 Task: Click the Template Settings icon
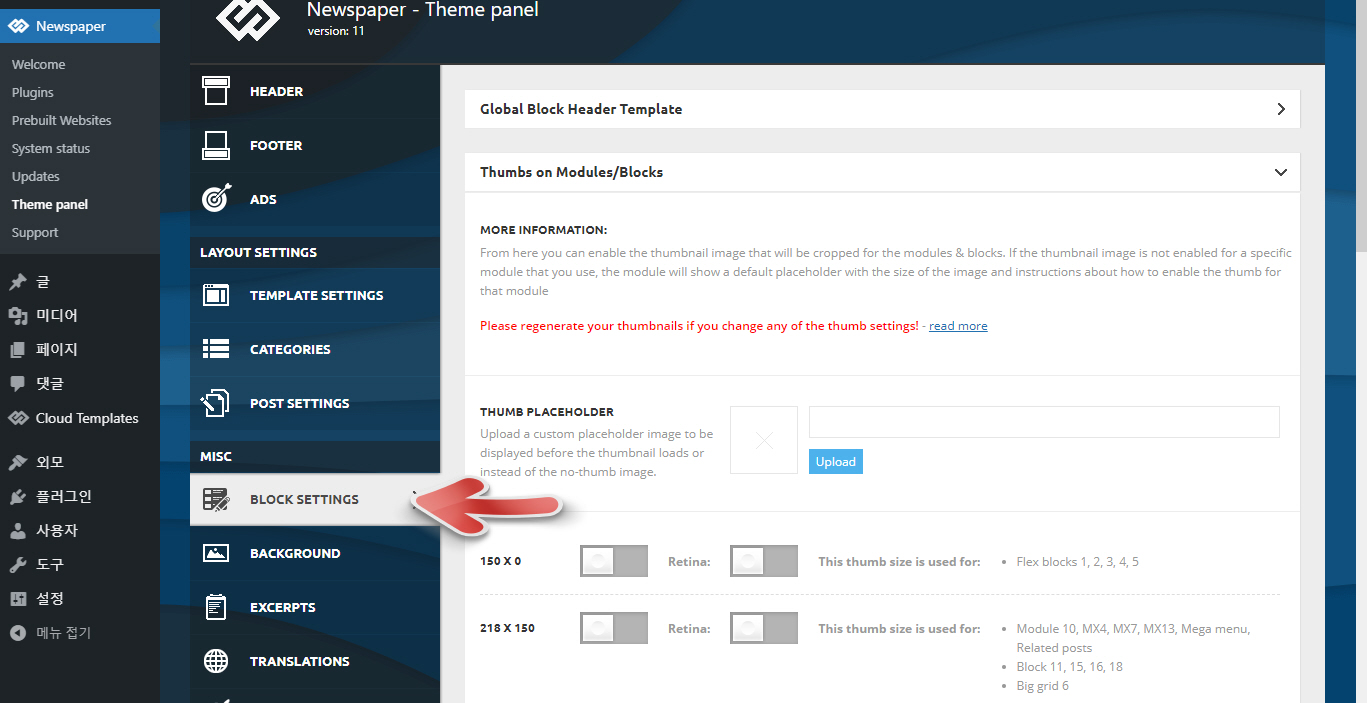pos(216,295)
